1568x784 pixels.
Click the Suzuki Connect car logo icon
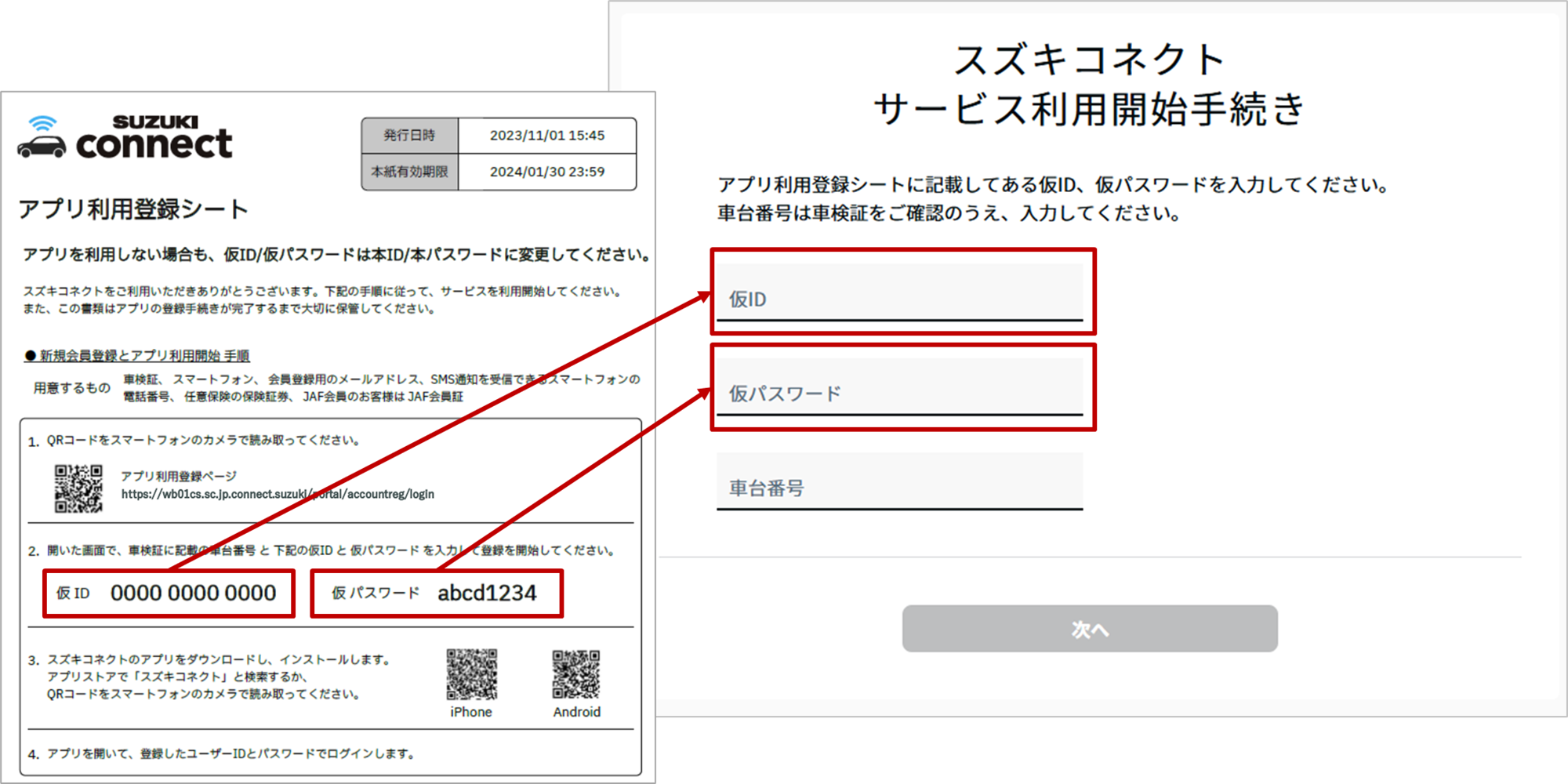click(x=42, y=138)
